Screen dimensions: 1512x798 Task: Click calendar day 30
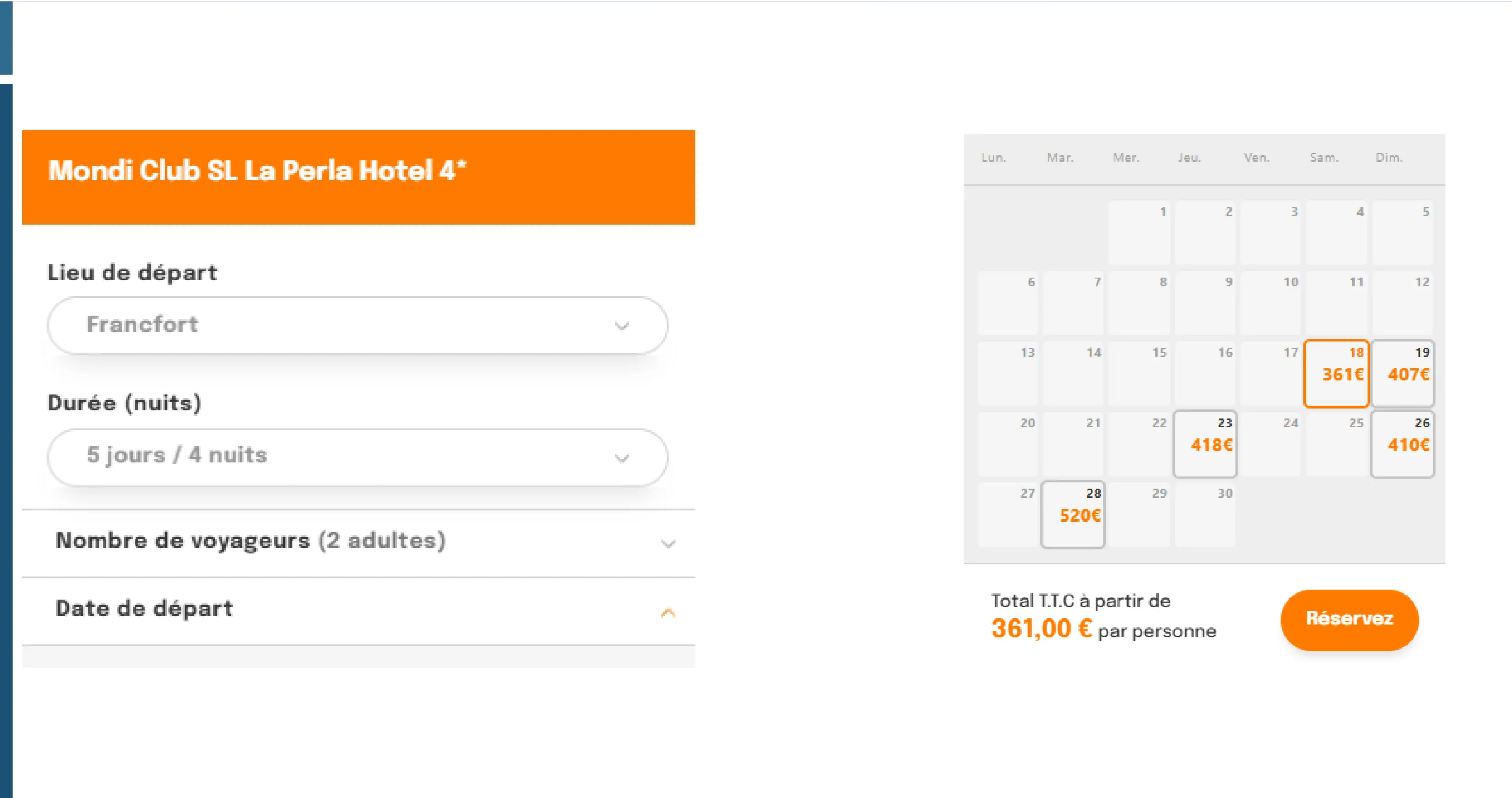click(x=1205, y=514)
